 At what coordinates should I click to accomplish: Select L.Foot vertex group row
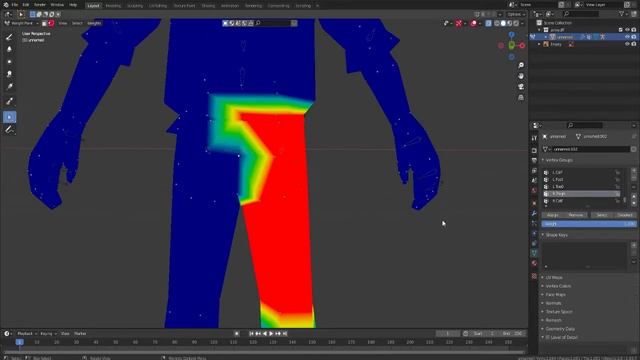[581, 180]
